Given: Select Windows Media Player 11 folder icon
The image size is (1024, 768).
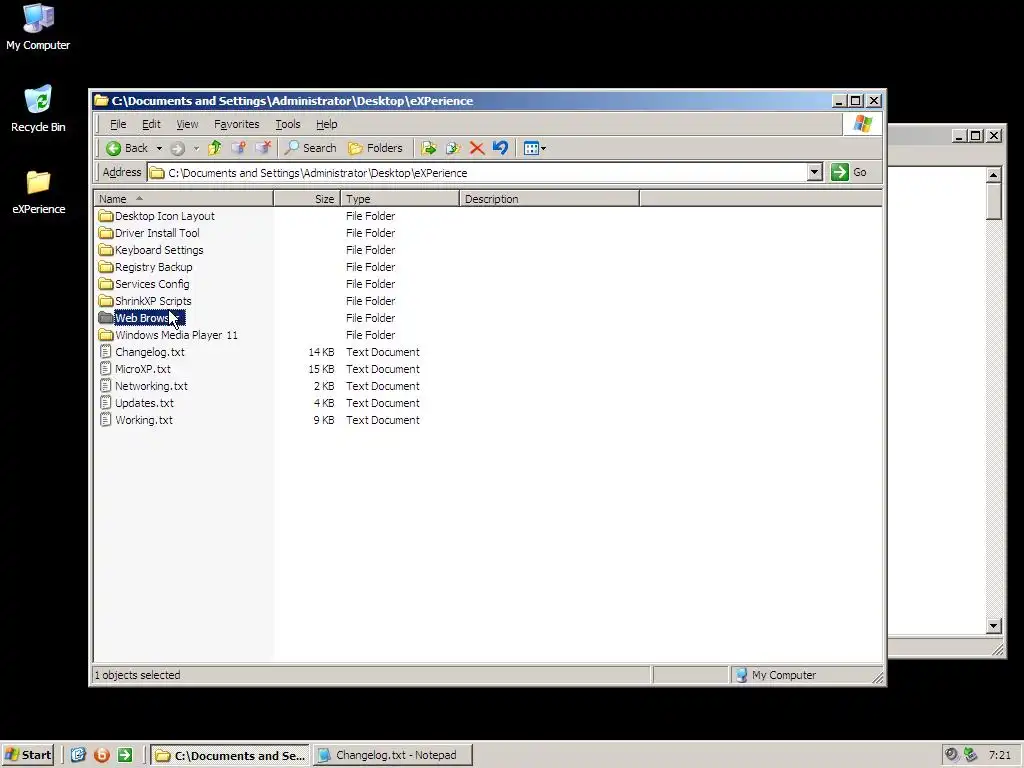Looking at the screenshot, I should point(106,334).
